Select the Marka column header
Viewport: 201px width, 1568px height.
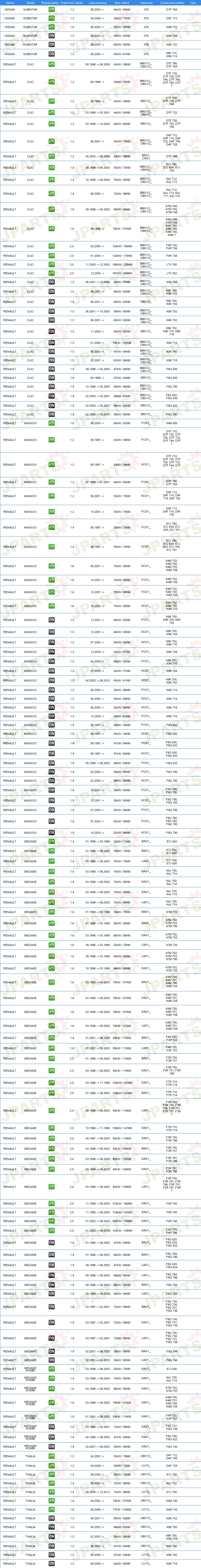(x=10, y=3)
